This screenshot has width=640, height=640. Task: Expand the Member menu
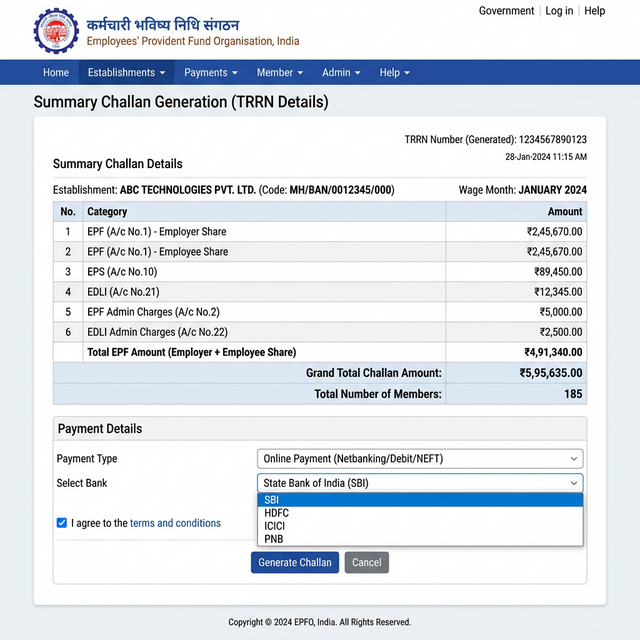(x=280, y=73)
